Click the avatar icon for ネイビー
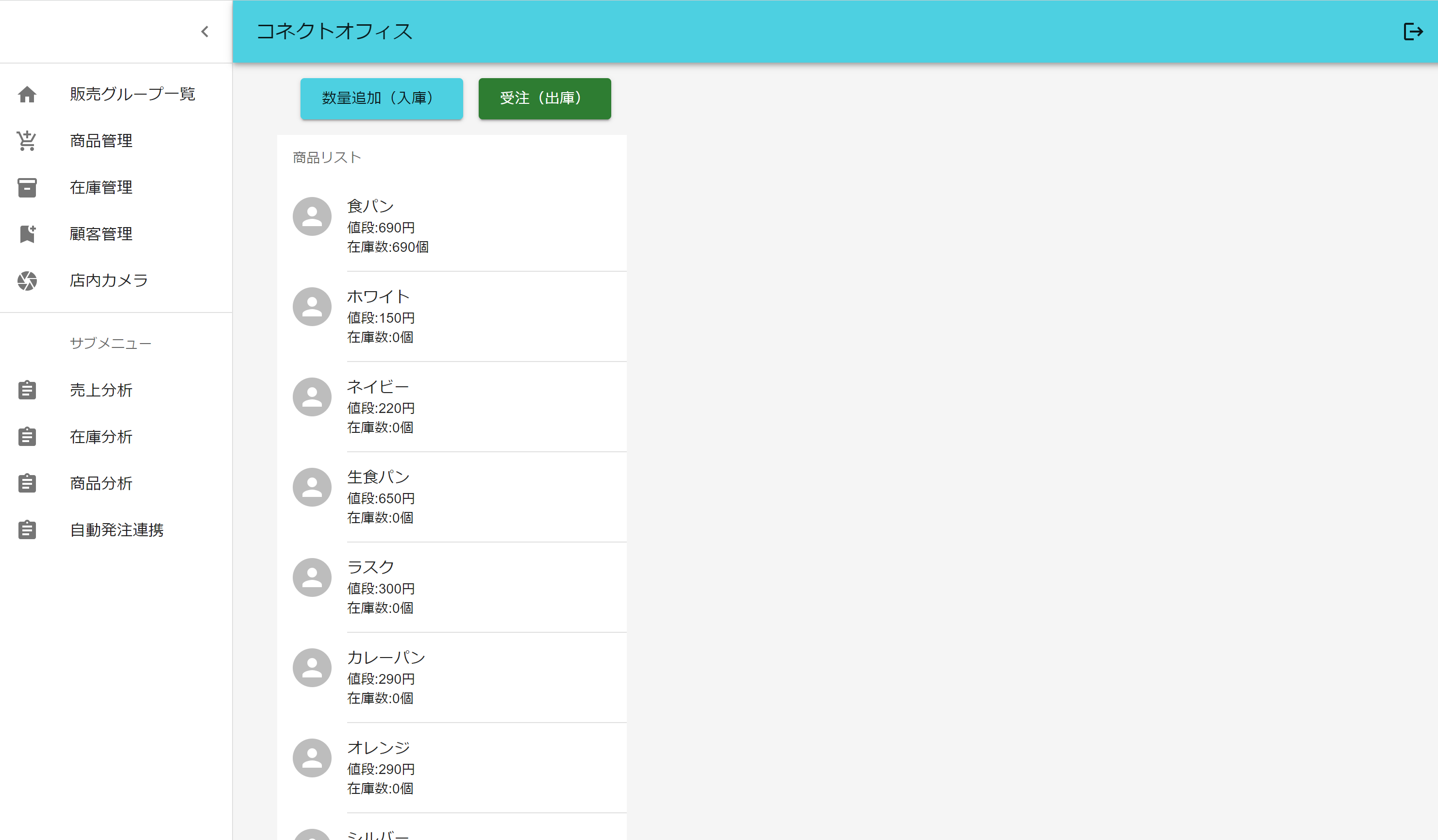Screen dimensions: 1438x840 pyautogui.click(x=312, y=397)
